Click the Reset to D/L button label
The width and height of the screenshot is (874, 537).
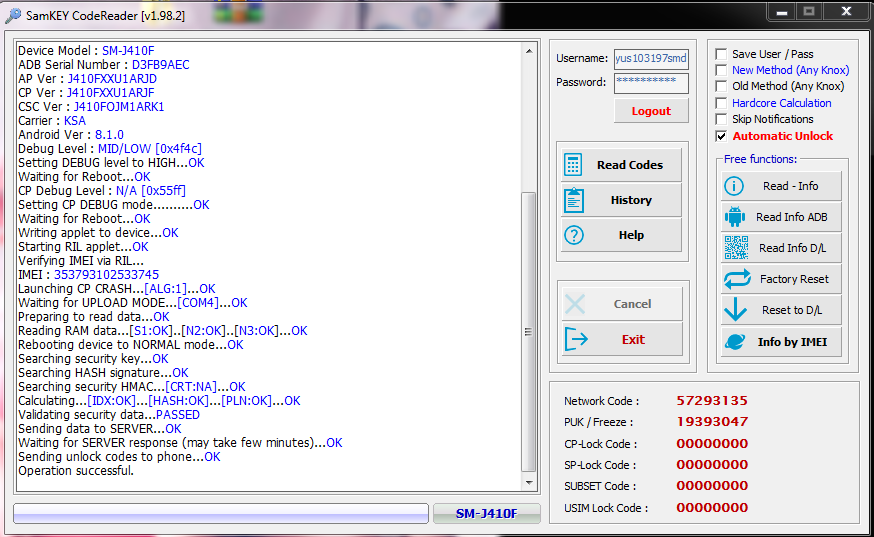pyautogui.click(x=792, y=310)
